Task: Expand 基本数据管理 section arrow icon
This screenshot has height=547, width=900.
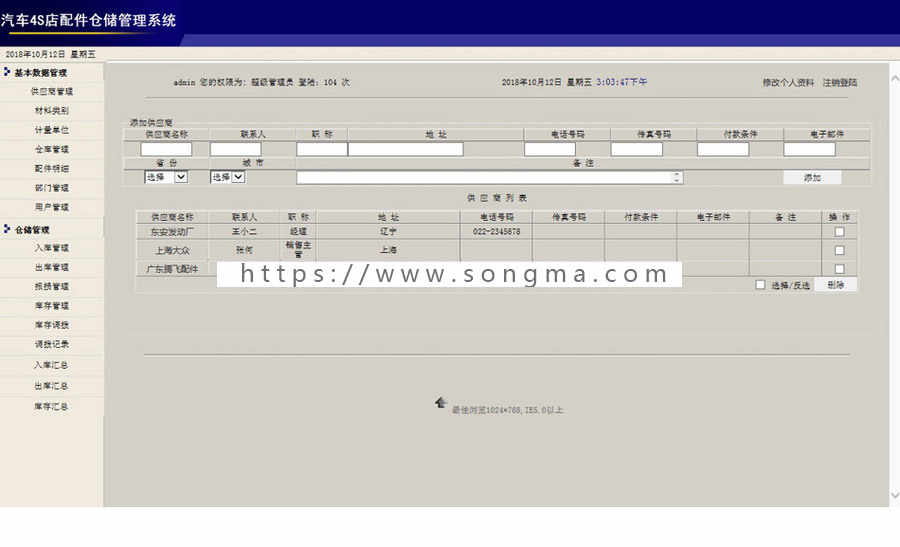Action: [7, 72]
